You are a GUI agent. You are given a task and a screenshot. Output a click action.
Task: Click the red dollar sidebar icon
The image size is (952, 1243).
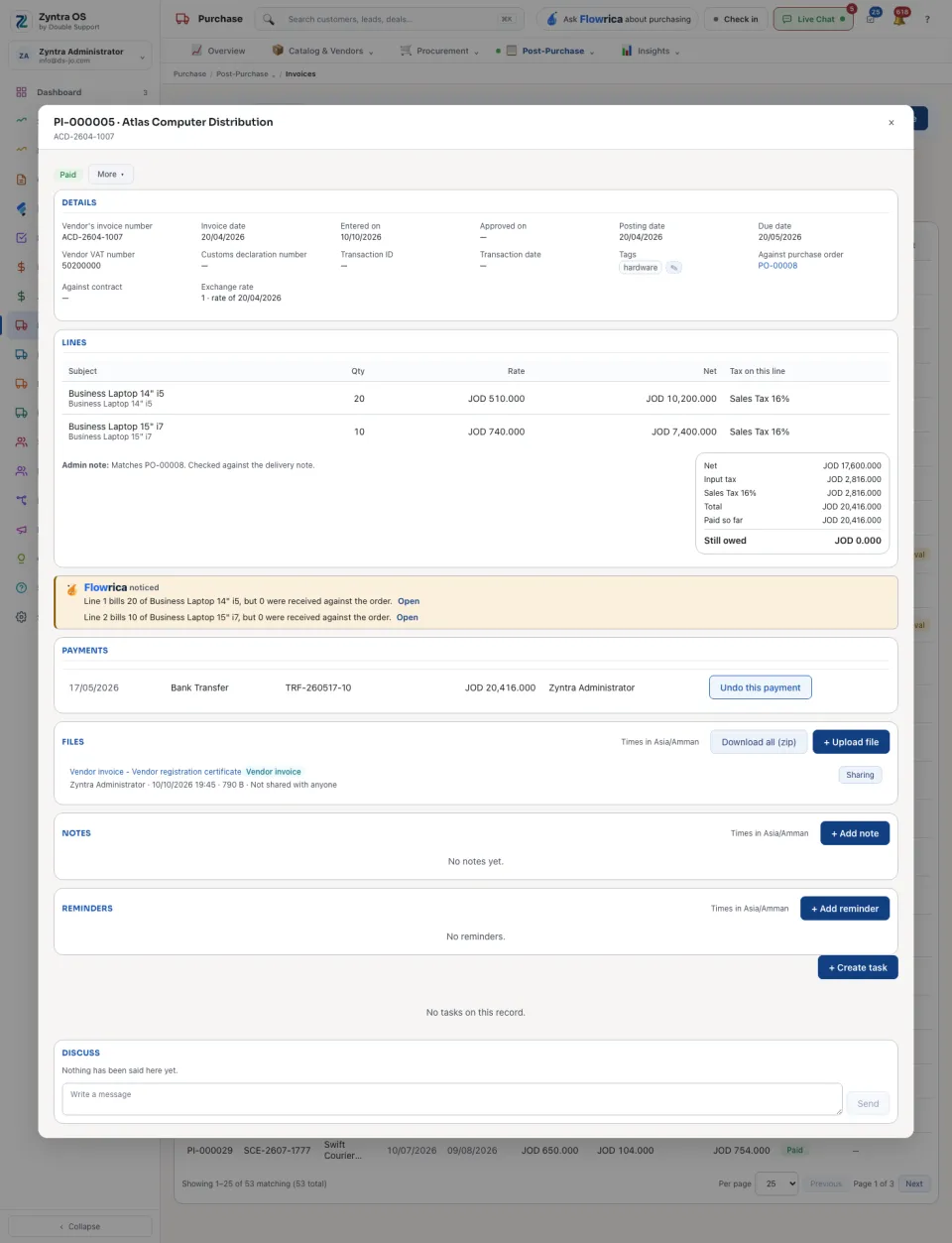point(21,267)
